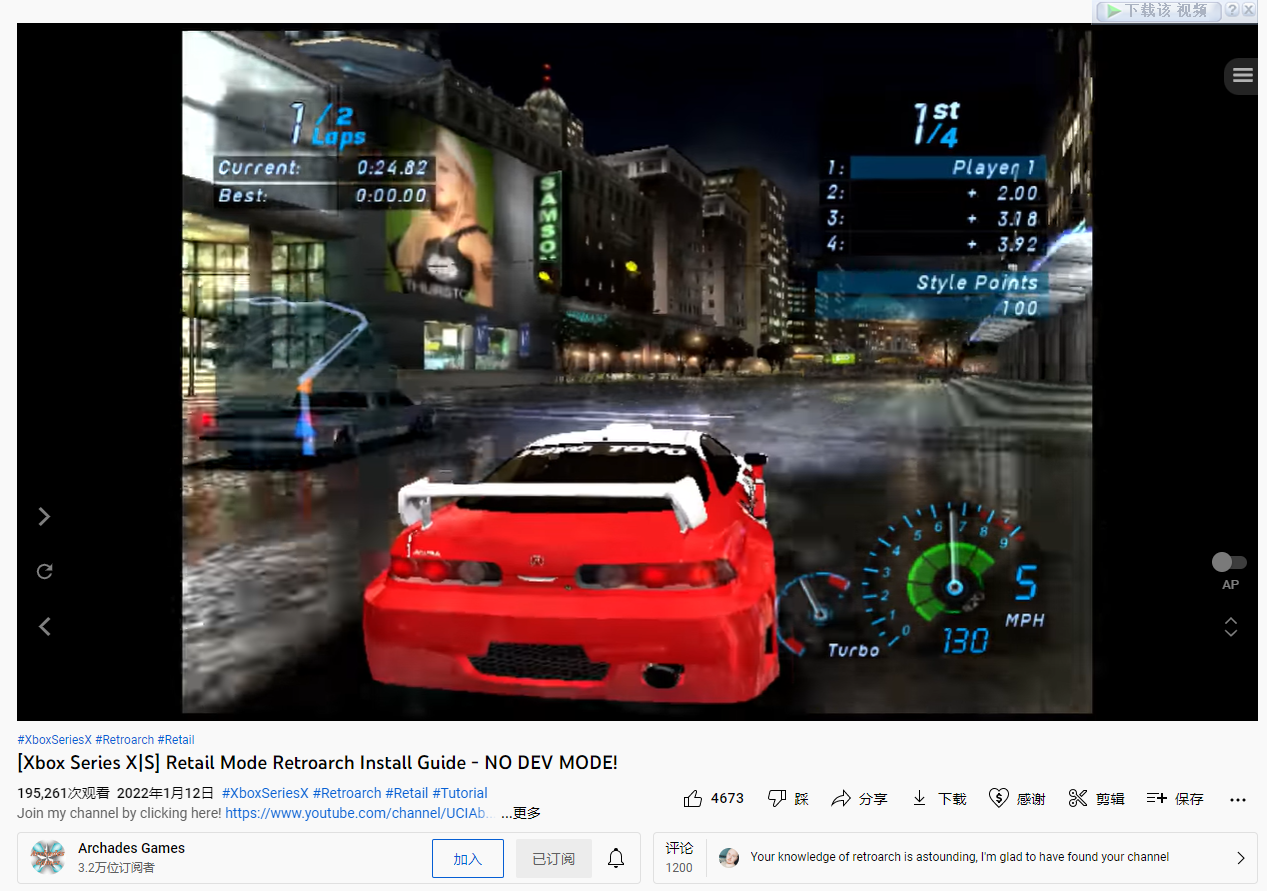Expand the comments section chevron

click(x=1240, y=858)
